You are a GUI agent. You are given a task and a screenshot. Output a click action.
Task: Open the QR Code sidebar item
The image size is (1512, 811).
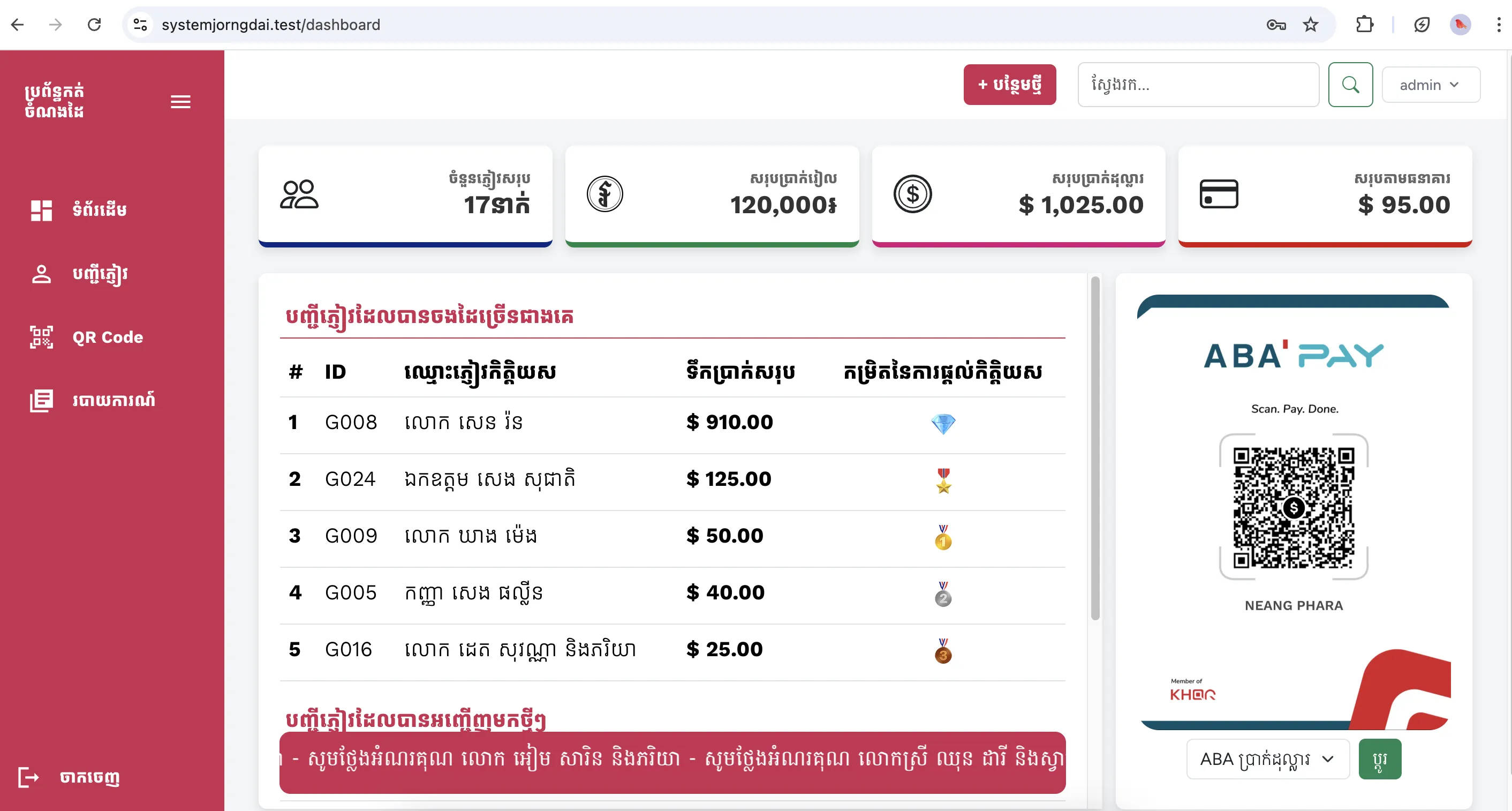click(x=108, y=337)
